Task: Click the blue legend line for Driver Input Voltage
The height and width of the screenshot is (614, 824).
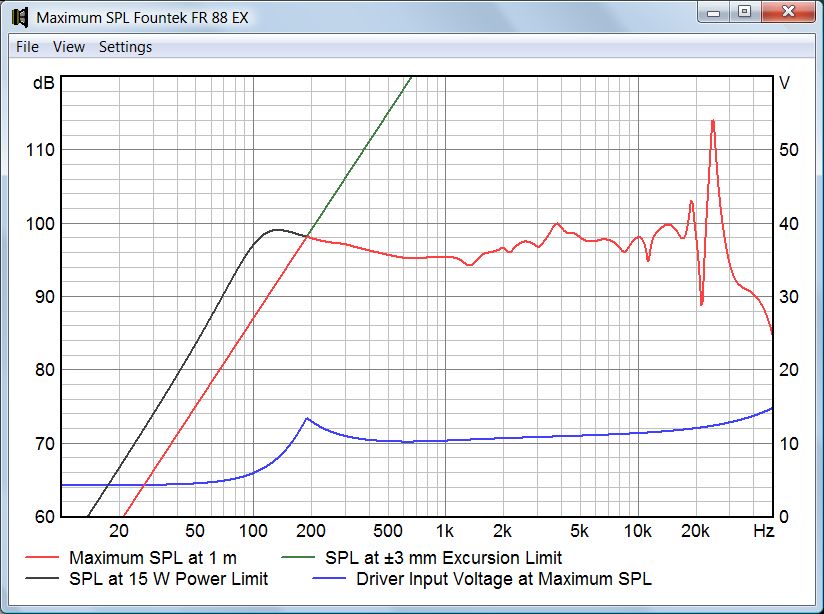Action: [x=329, y=579]
